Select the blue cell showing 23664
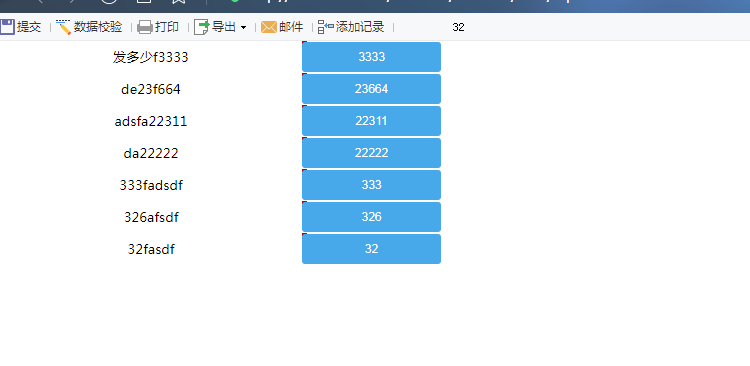Viewport: 750px width, 366px height. tap(371, 89)
